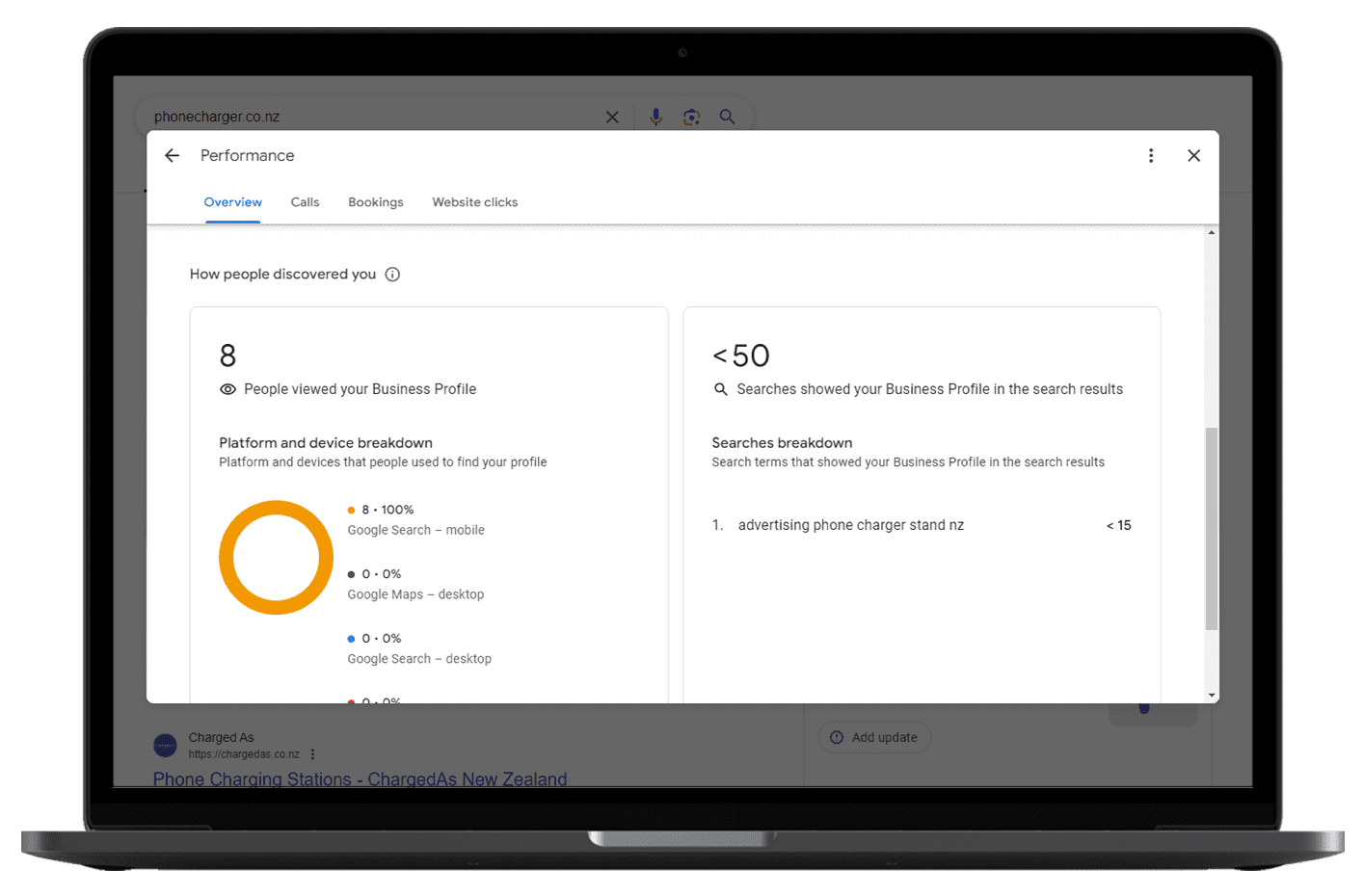
Task: Open Phone Charging Stations - ChargedAs link
Action: pos(360,778)
